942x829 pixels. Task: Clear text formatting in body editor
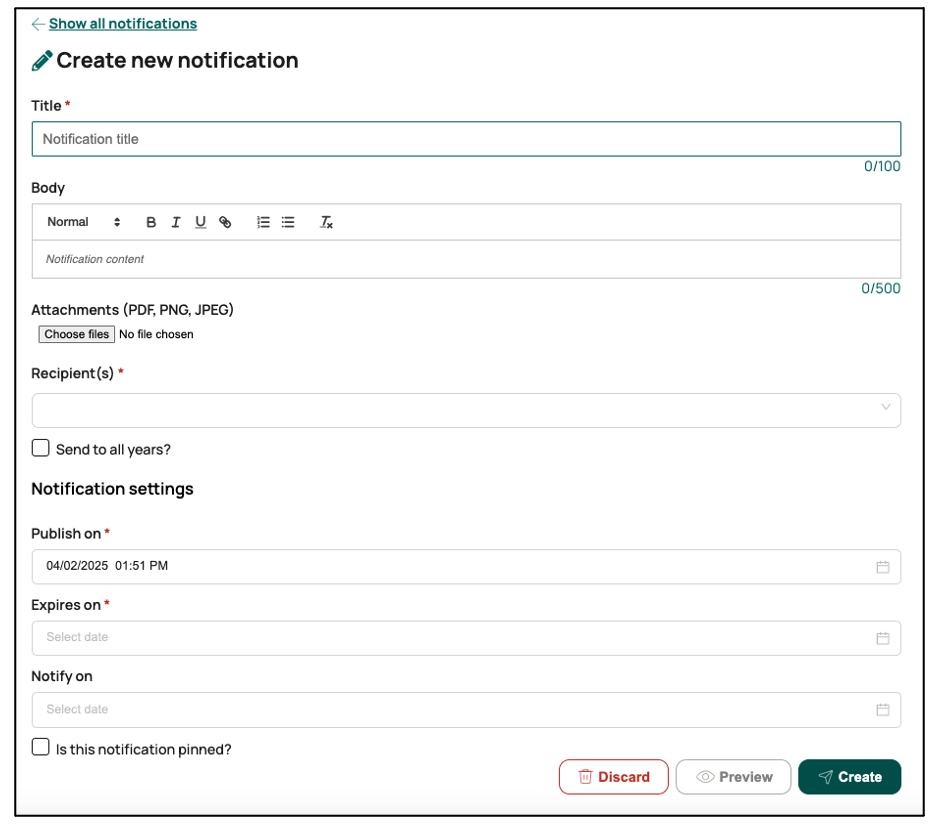326,222
